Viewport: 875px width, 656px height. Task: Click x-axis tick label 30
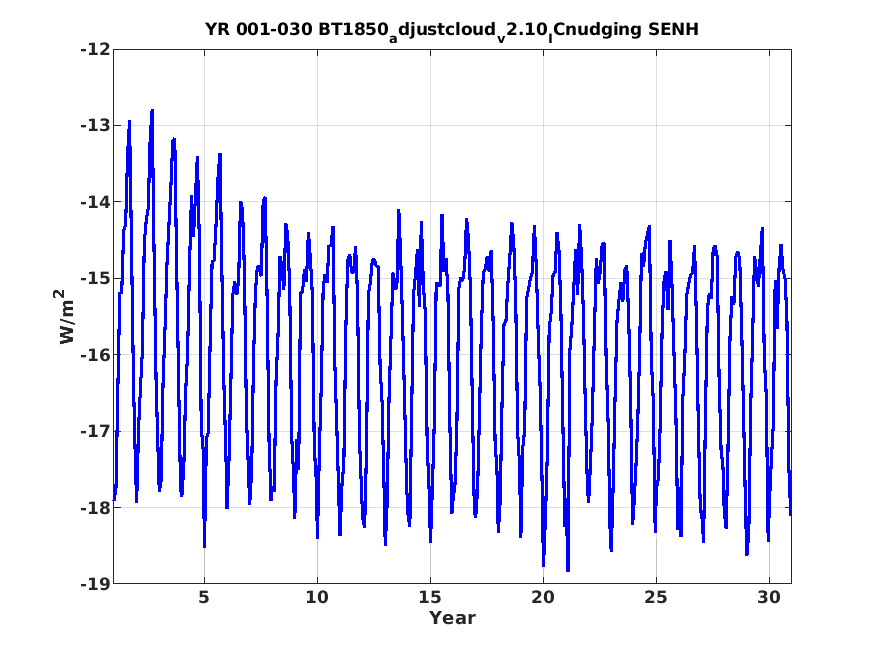[x=769, y=597]
